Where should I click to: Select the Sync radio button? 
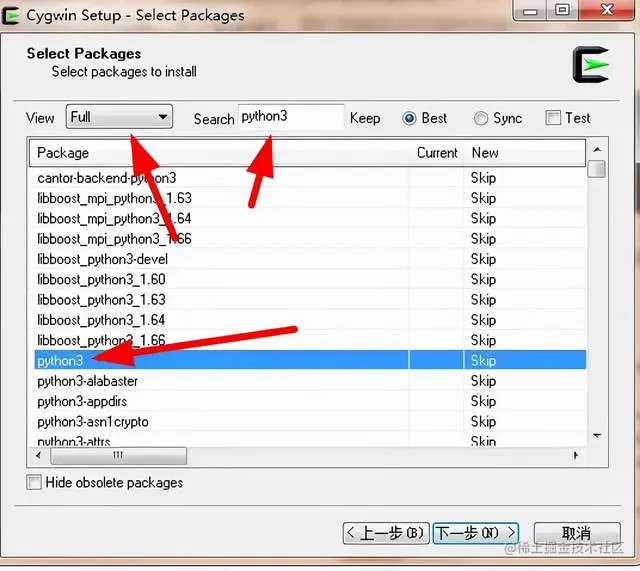(481, 118)
